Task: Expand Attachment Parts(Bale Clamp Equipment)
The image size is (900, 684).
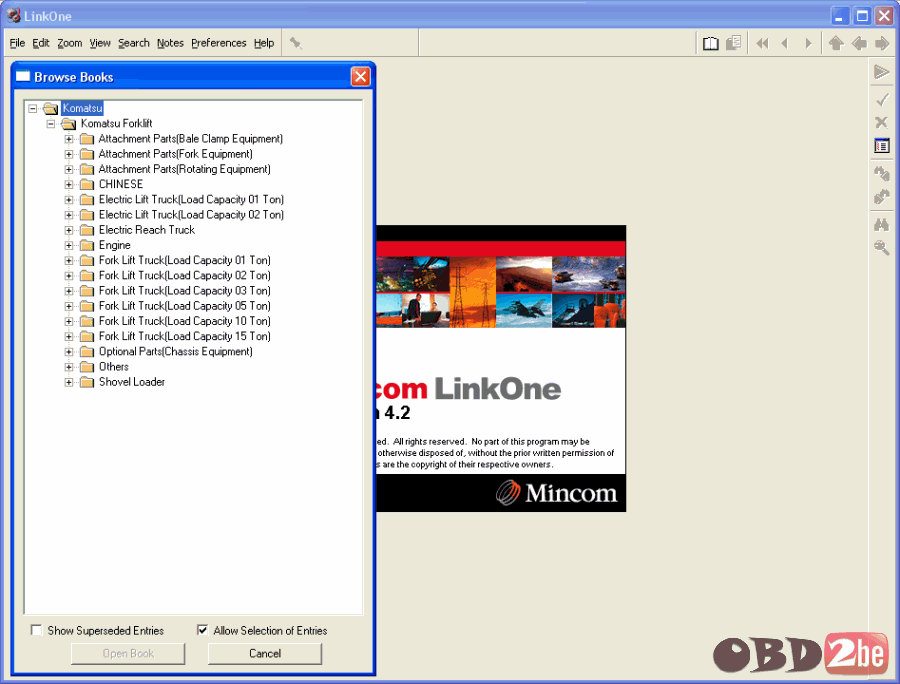Action: (69, 139)
